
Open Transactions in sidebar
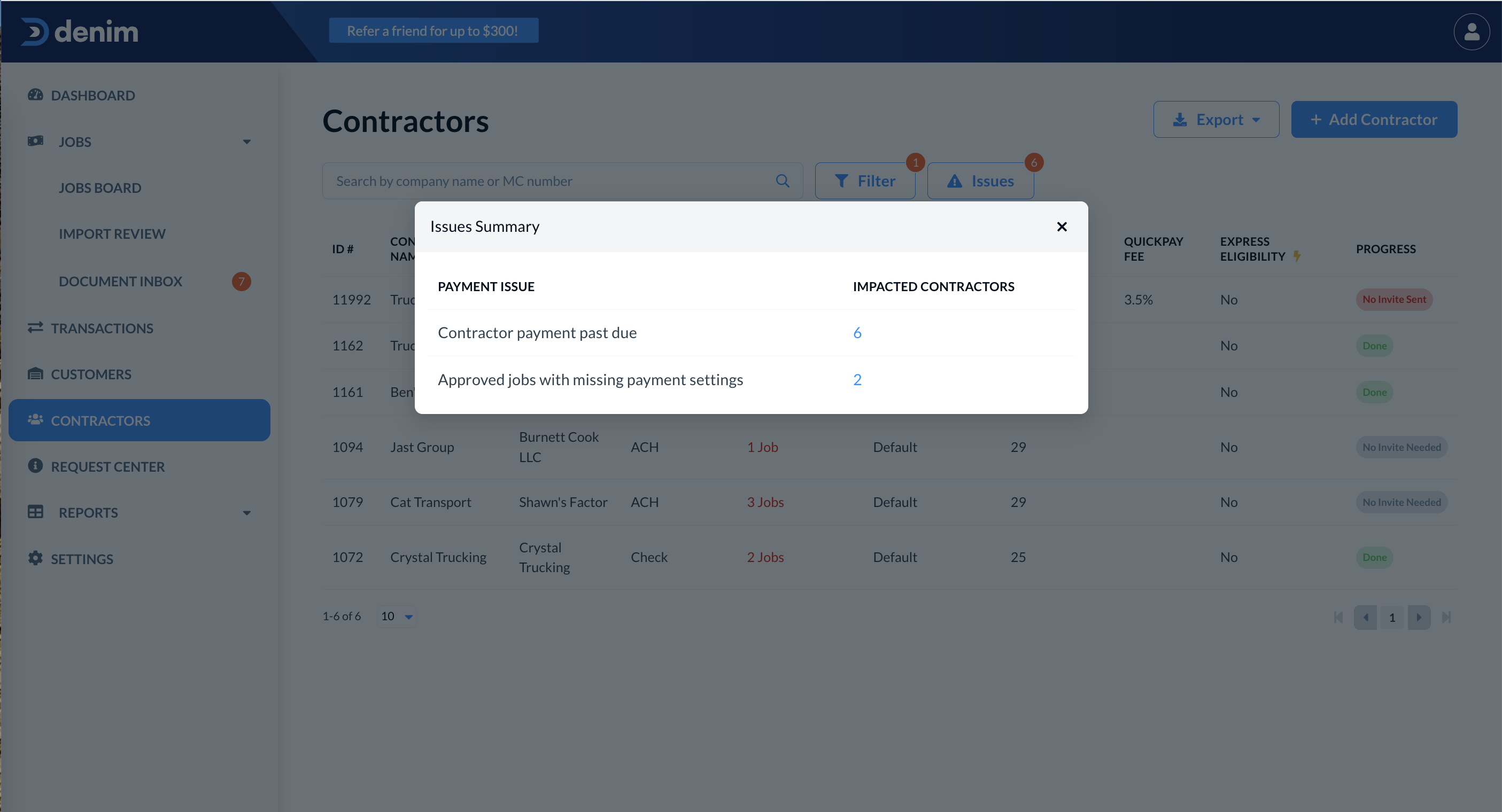click(102, 329)
